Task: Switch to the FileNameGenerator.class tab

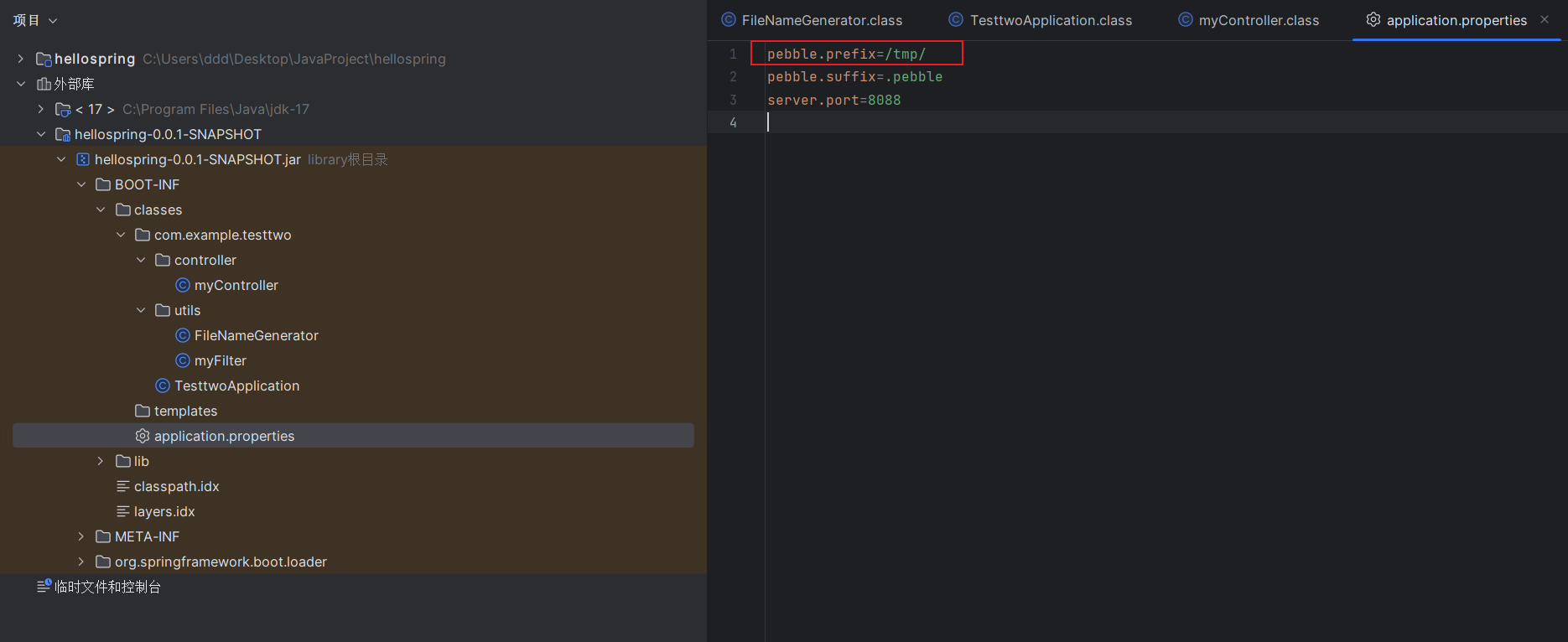Action: pos(812,20)
